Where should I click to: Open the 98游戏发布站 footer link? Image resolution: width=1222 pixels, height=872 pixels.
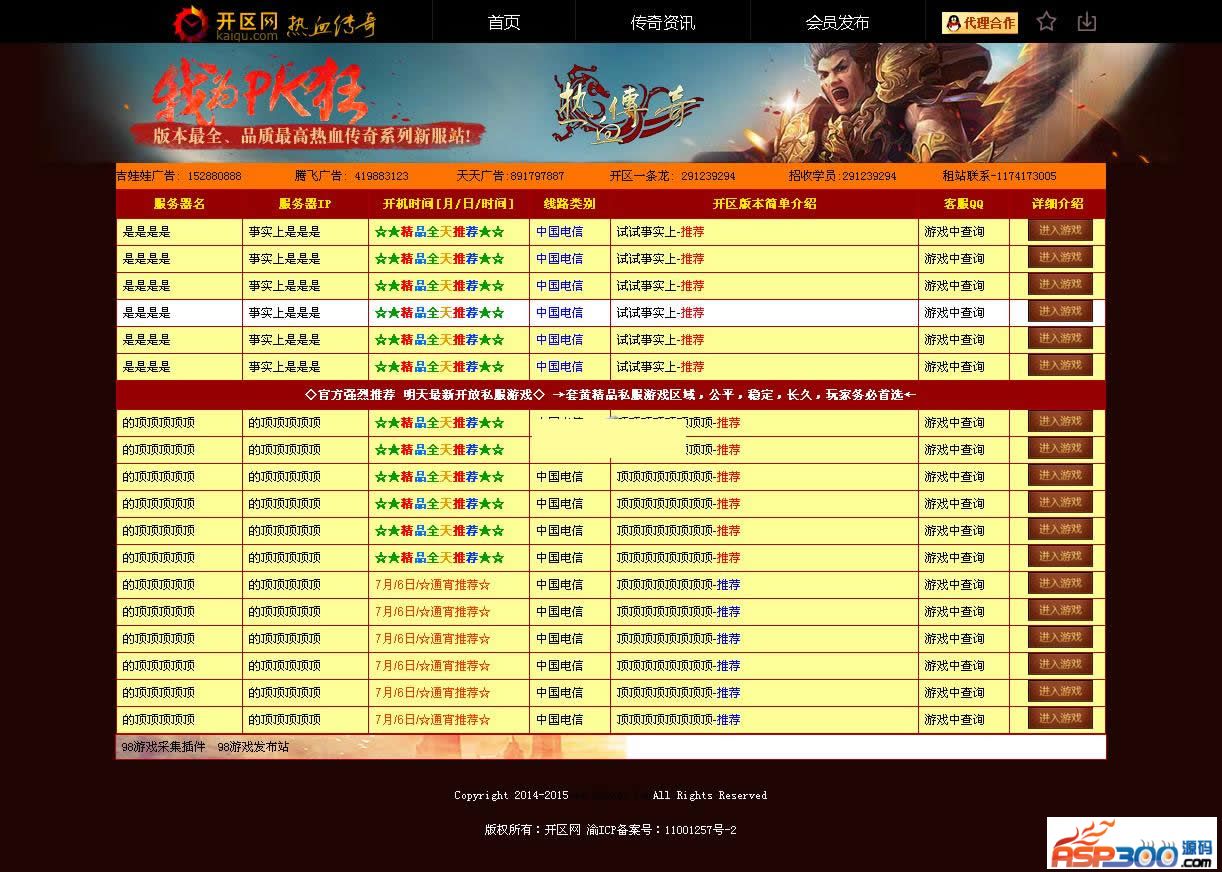tap(253, 747)
